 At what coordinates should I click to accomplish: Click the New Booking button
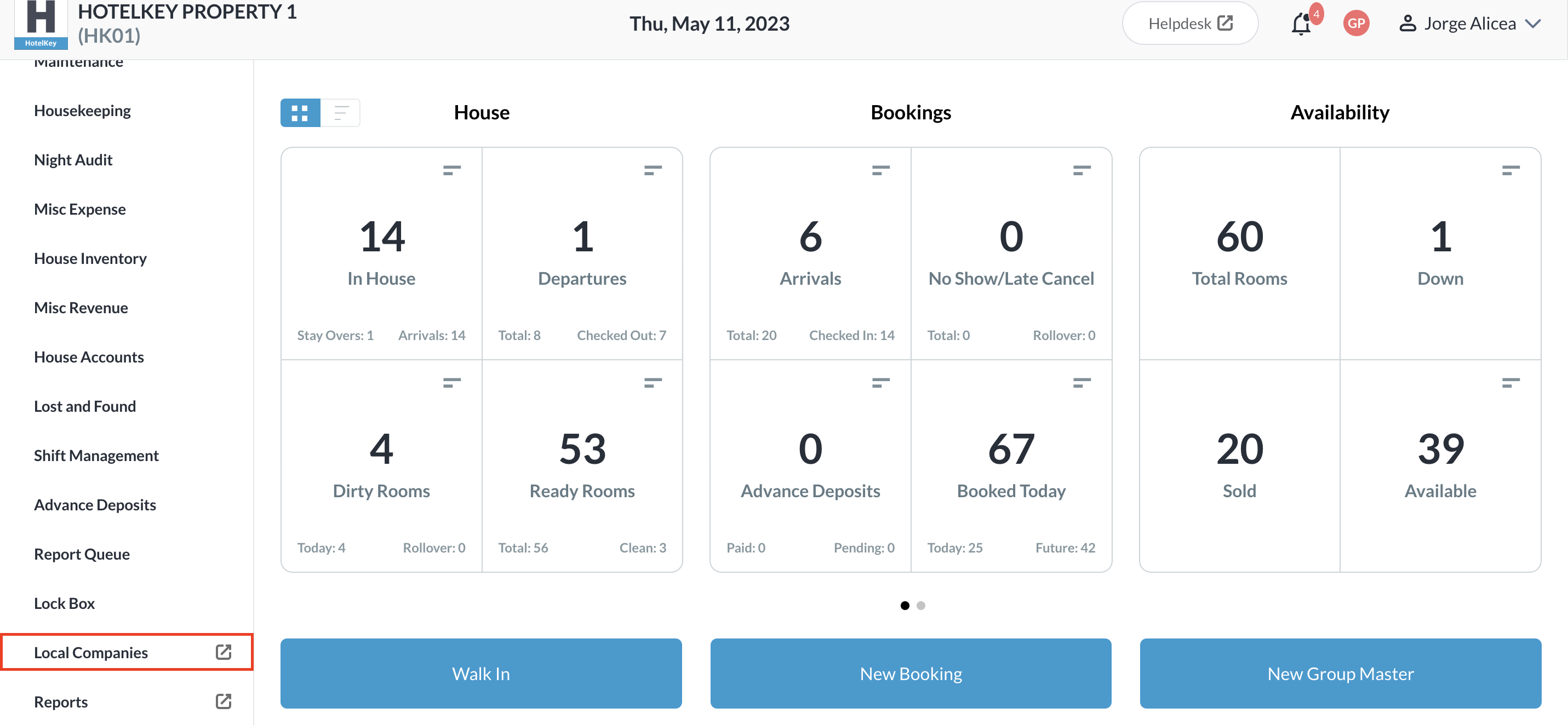click(910, 674)
